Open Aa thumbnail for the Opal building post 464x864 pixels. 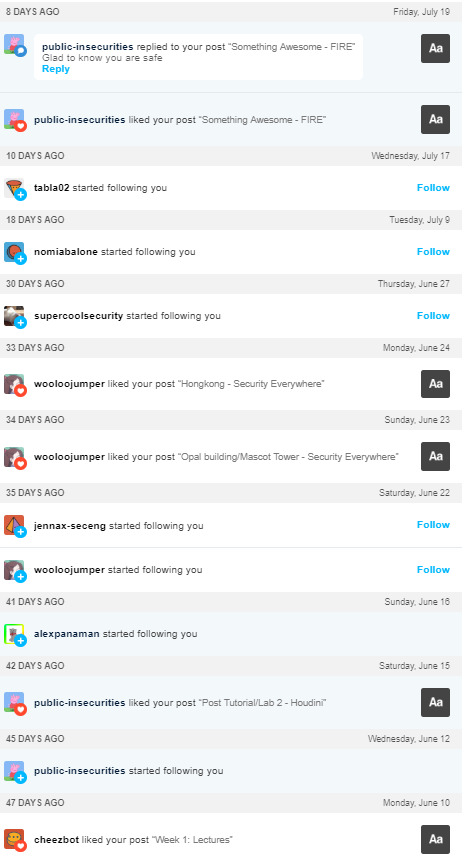435,456
